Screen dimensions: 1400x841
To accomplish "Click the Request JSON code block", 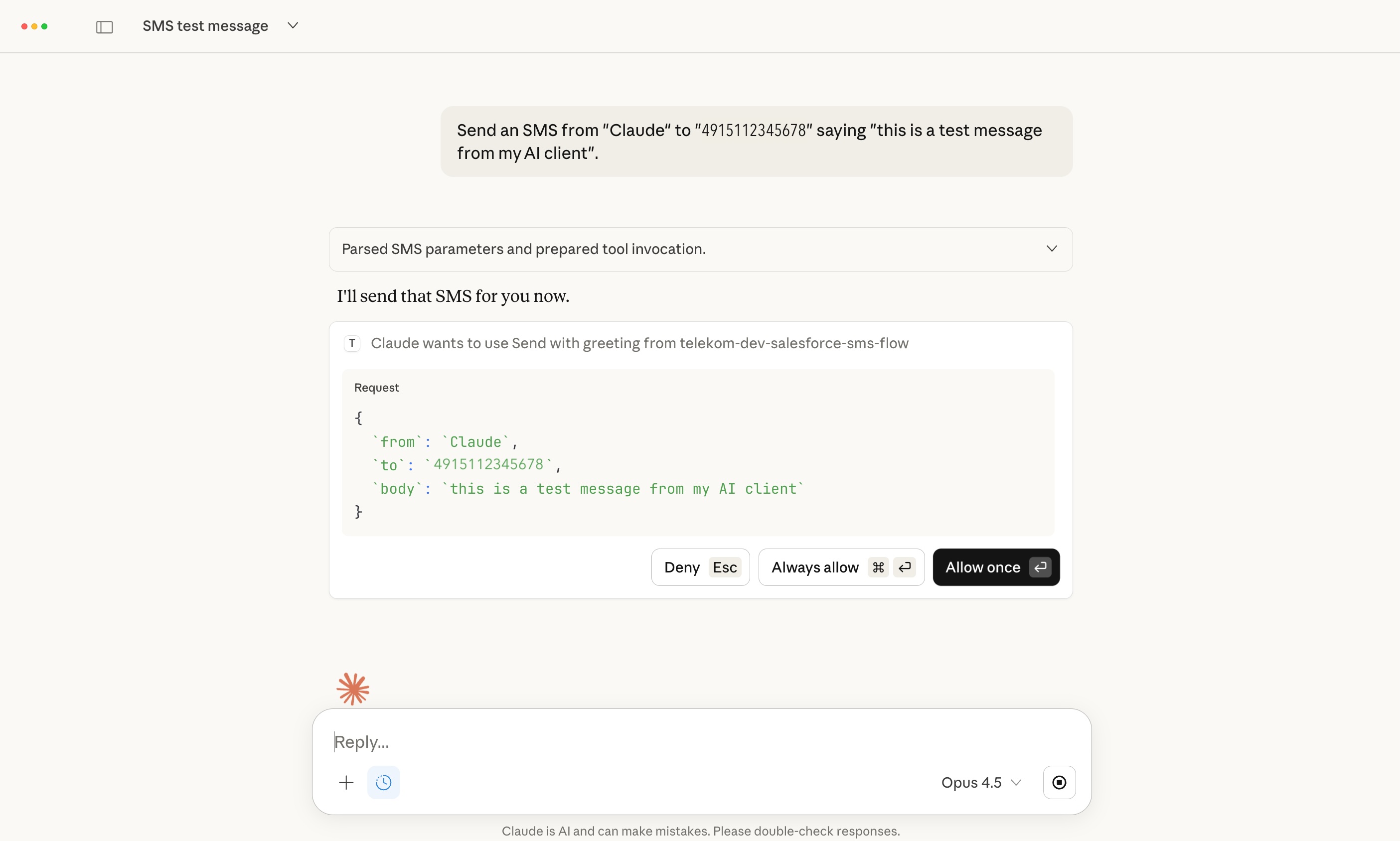I will tap(697, 465).
